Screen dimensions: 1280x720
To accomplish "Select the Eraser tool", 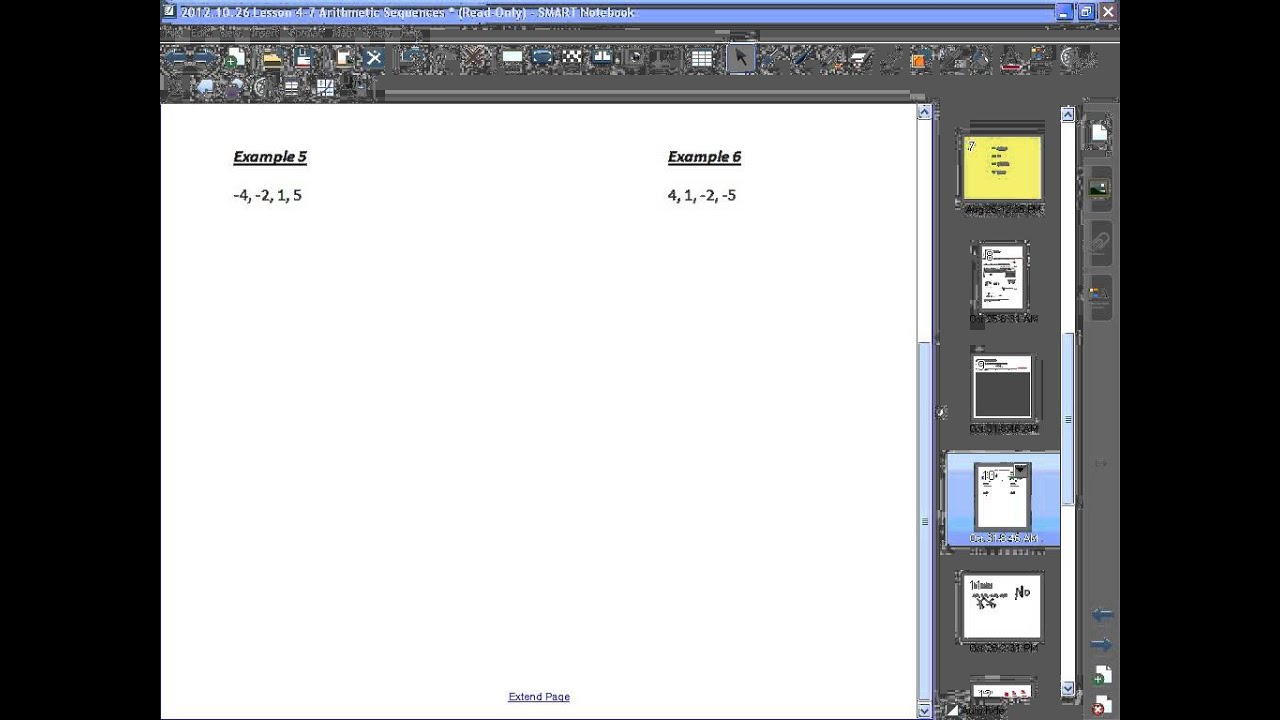I will click(x=861, y=58).
